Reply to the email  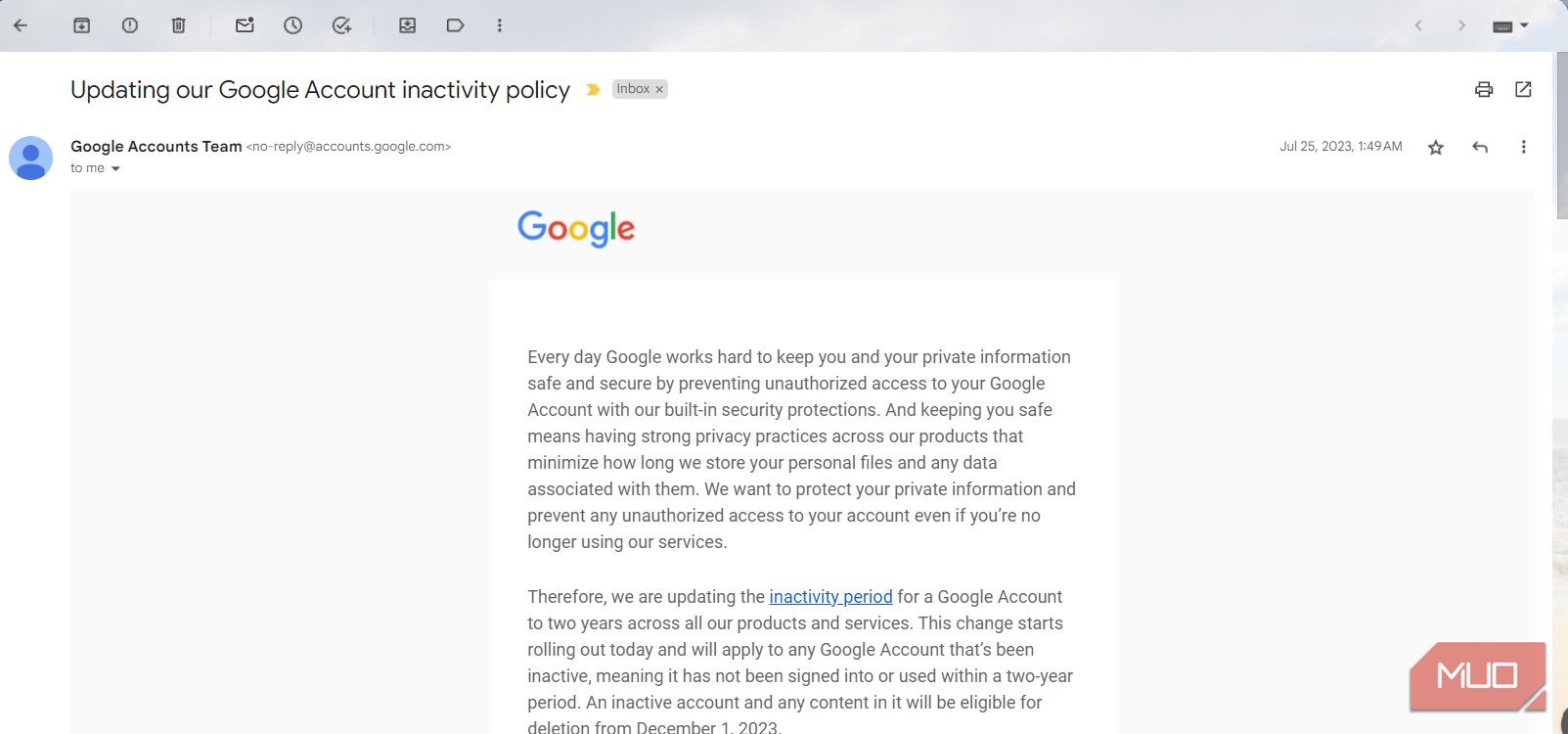[1479, 146]
